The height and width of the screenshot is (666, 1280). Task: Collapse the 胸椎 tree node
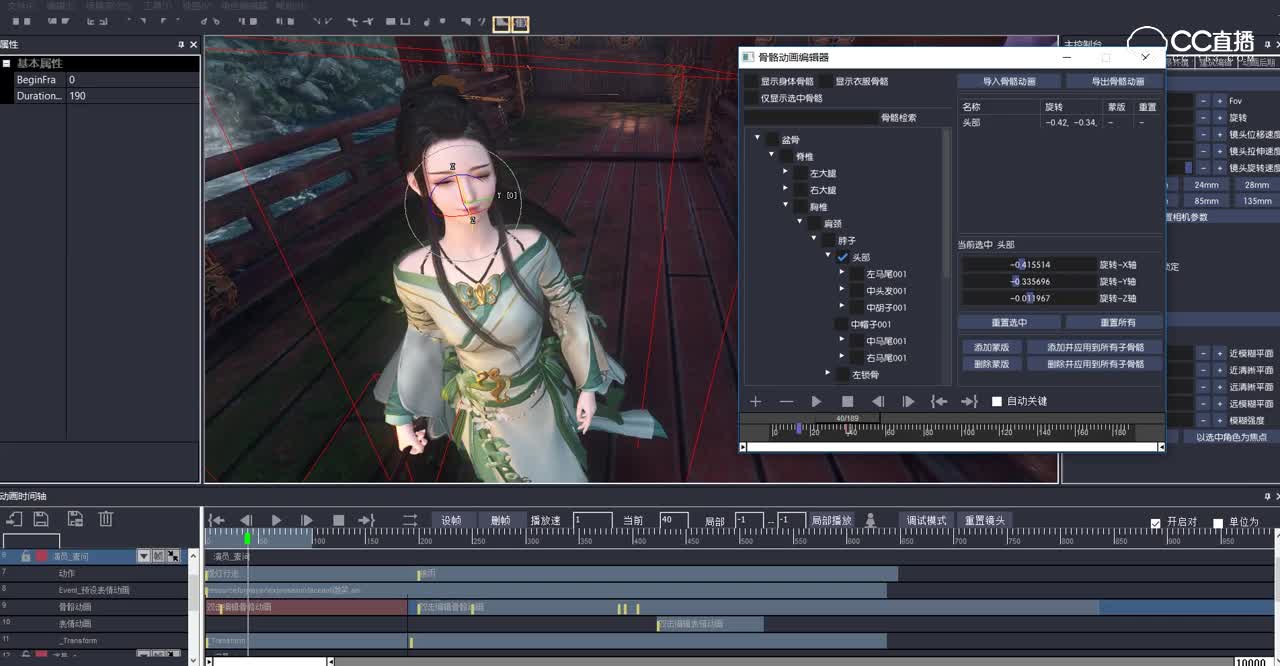tap(786, 206)
